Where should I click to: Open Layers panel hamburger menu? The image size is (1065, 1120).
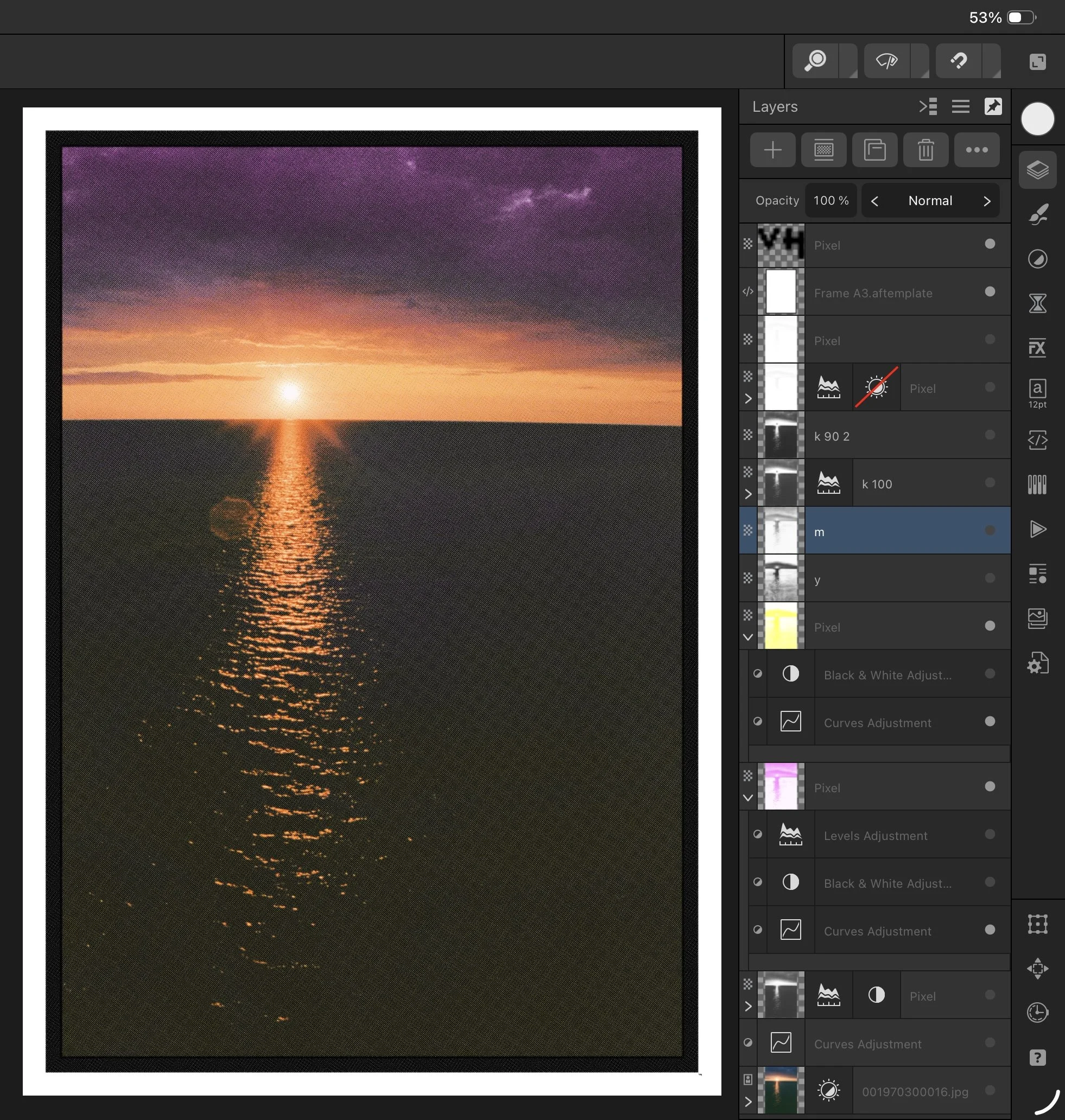pos(960,107)
